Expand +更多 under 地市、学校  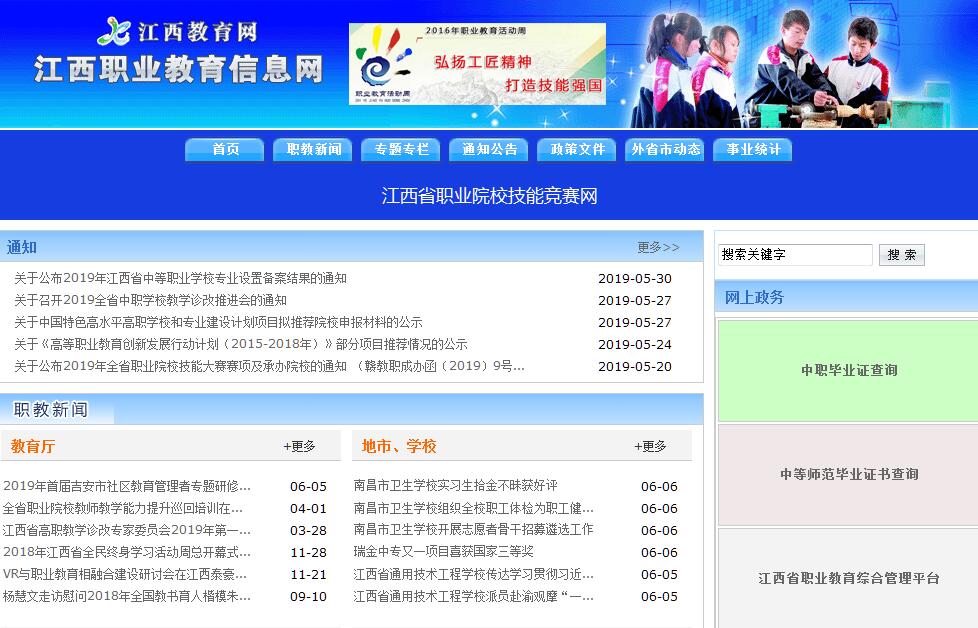tap(650, 446)
